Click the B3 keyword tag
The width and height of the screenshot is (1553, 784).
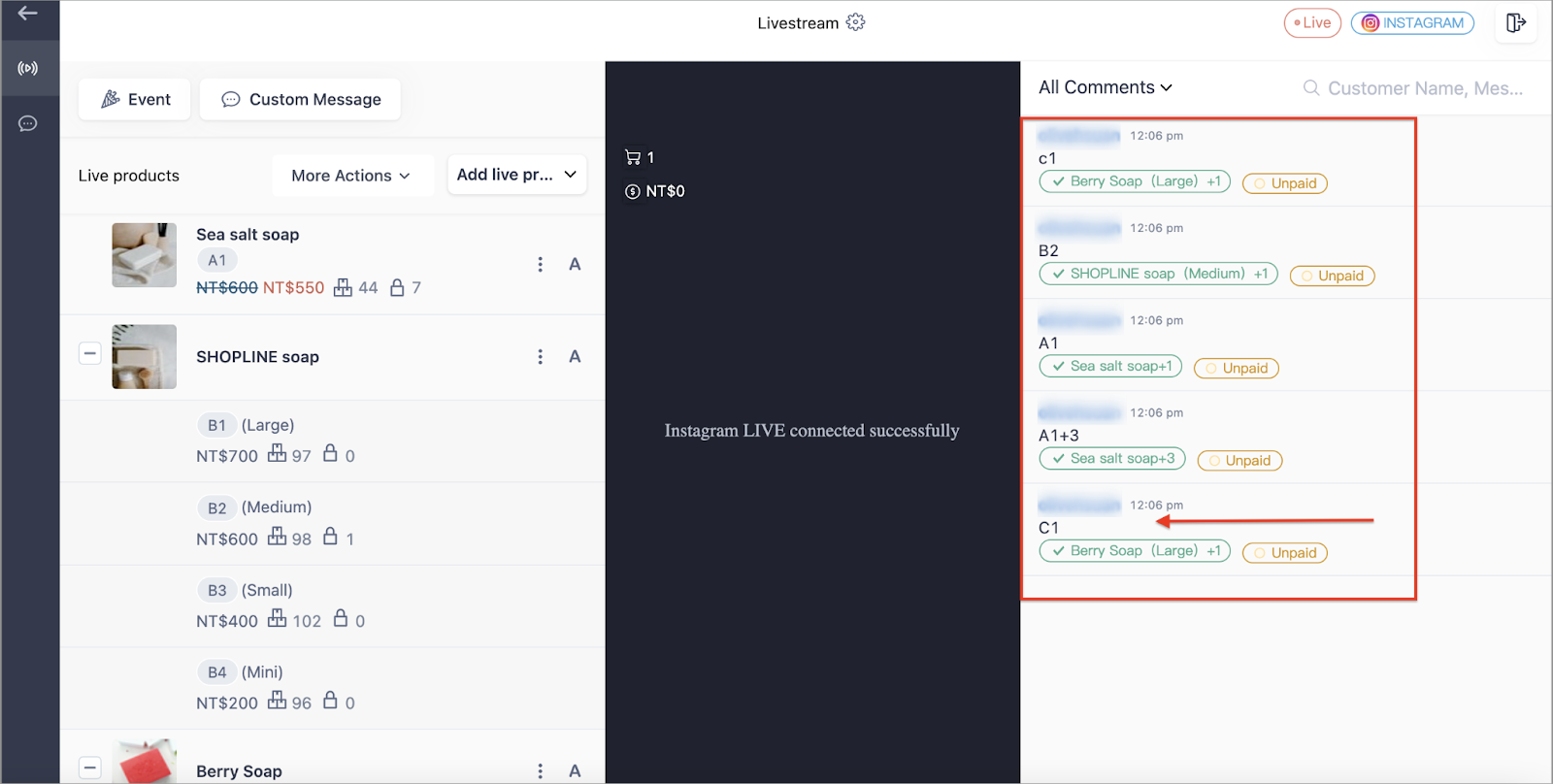pos(216,590)
